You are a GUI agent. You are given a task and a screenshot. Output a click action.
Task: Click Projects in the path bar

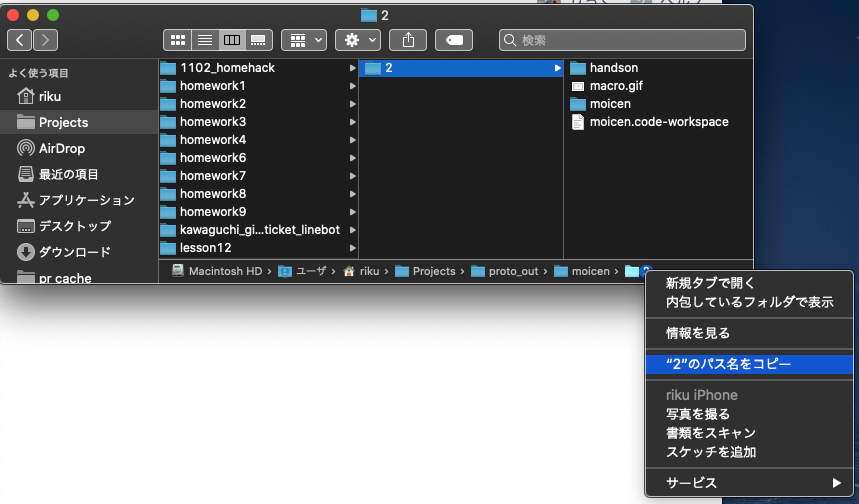425,271
